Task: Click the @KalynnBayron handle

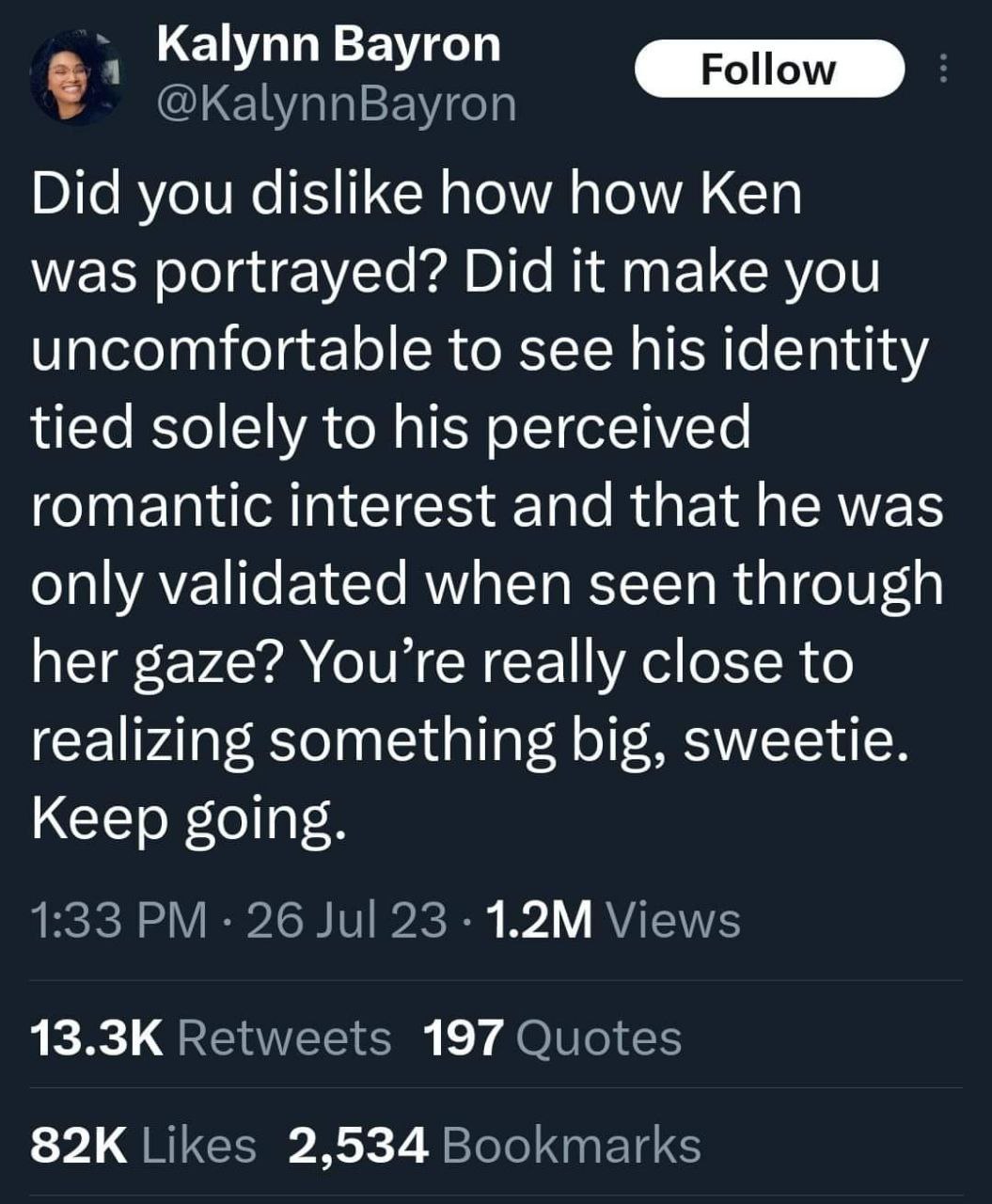Action: pos(336,103)
